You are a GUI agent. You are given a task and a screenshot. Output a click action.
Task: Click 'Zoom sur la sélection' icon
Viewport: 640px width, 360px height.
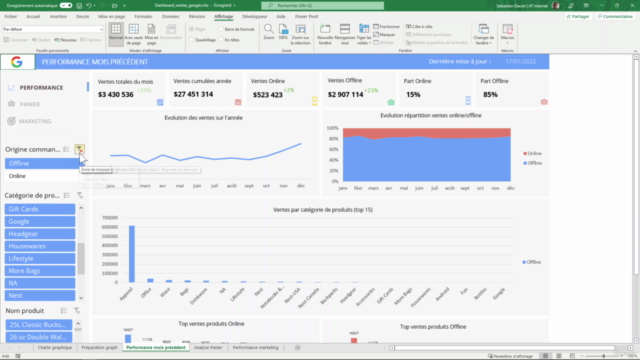coord(300,29)
